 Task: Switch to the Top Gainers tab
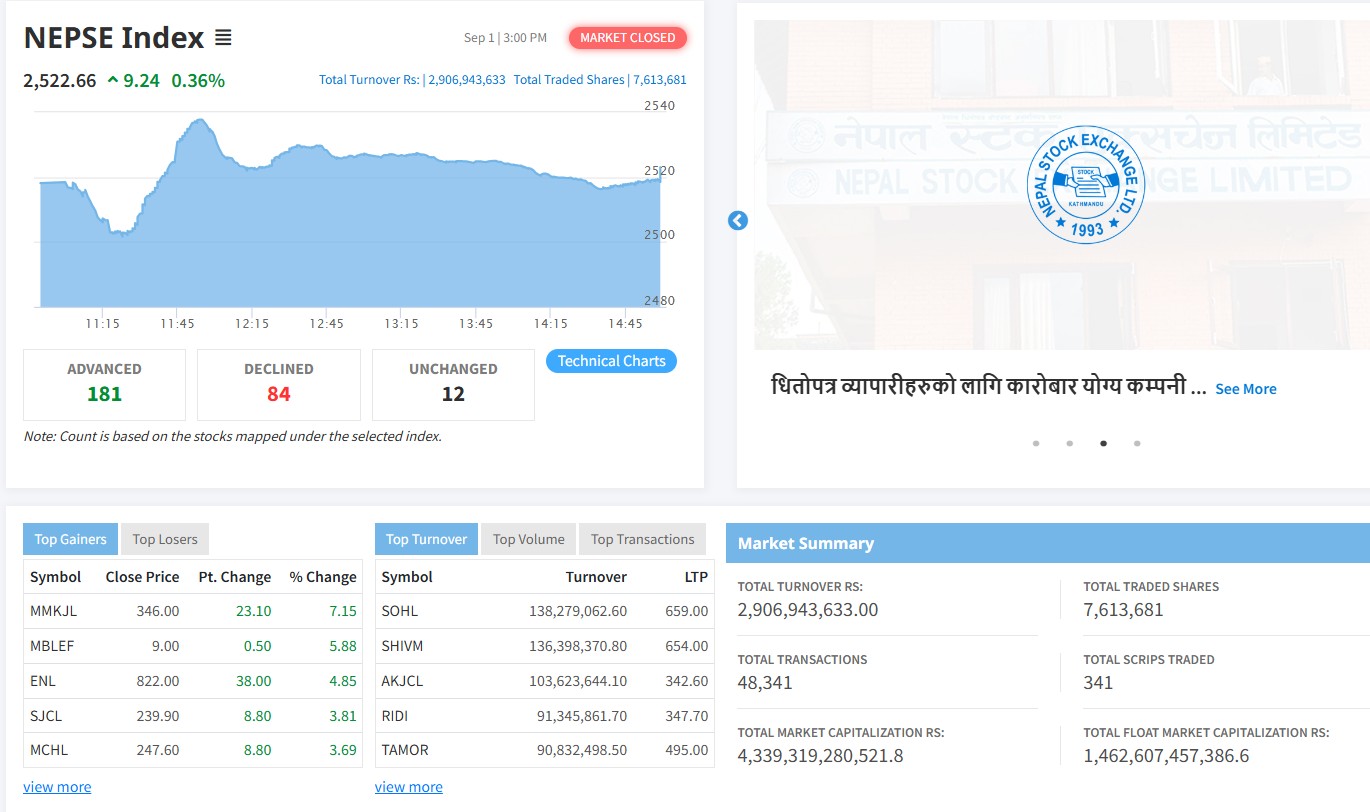pyautogui.click(x=70, y=539)
